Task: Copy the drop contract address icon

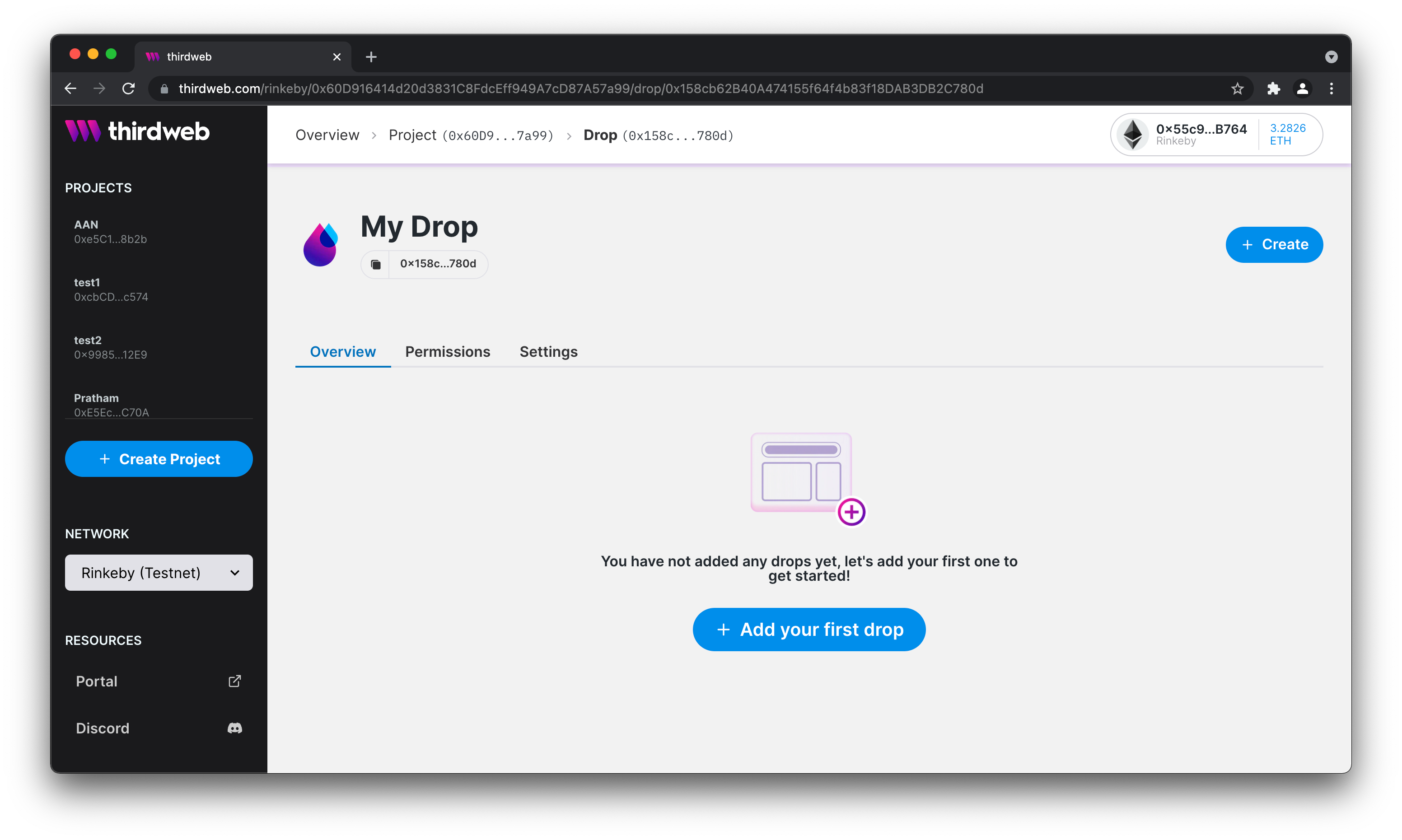Action: [x=375, y=264]
